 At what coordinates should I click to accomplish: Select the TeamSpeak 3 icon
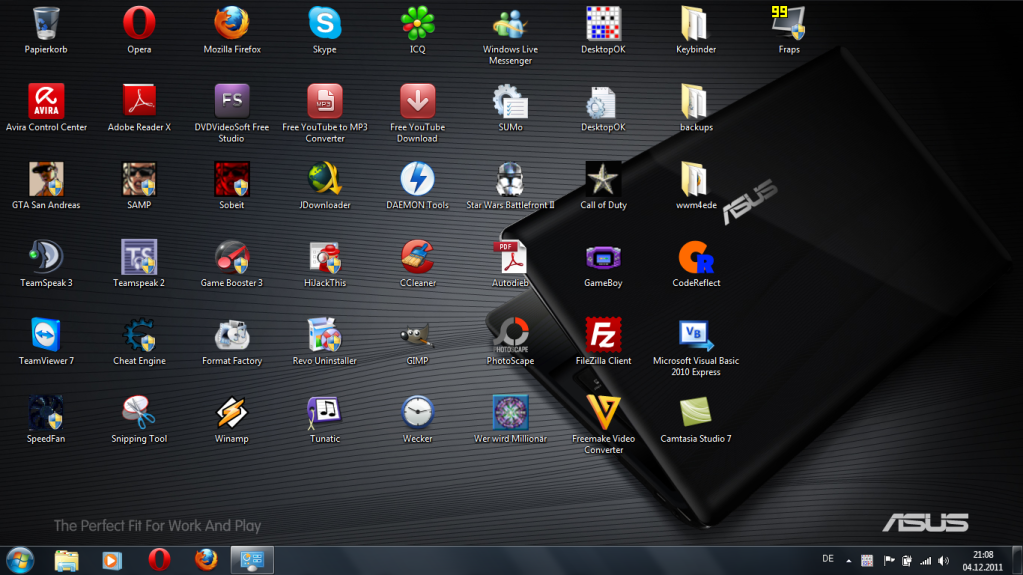click(46, 264)
